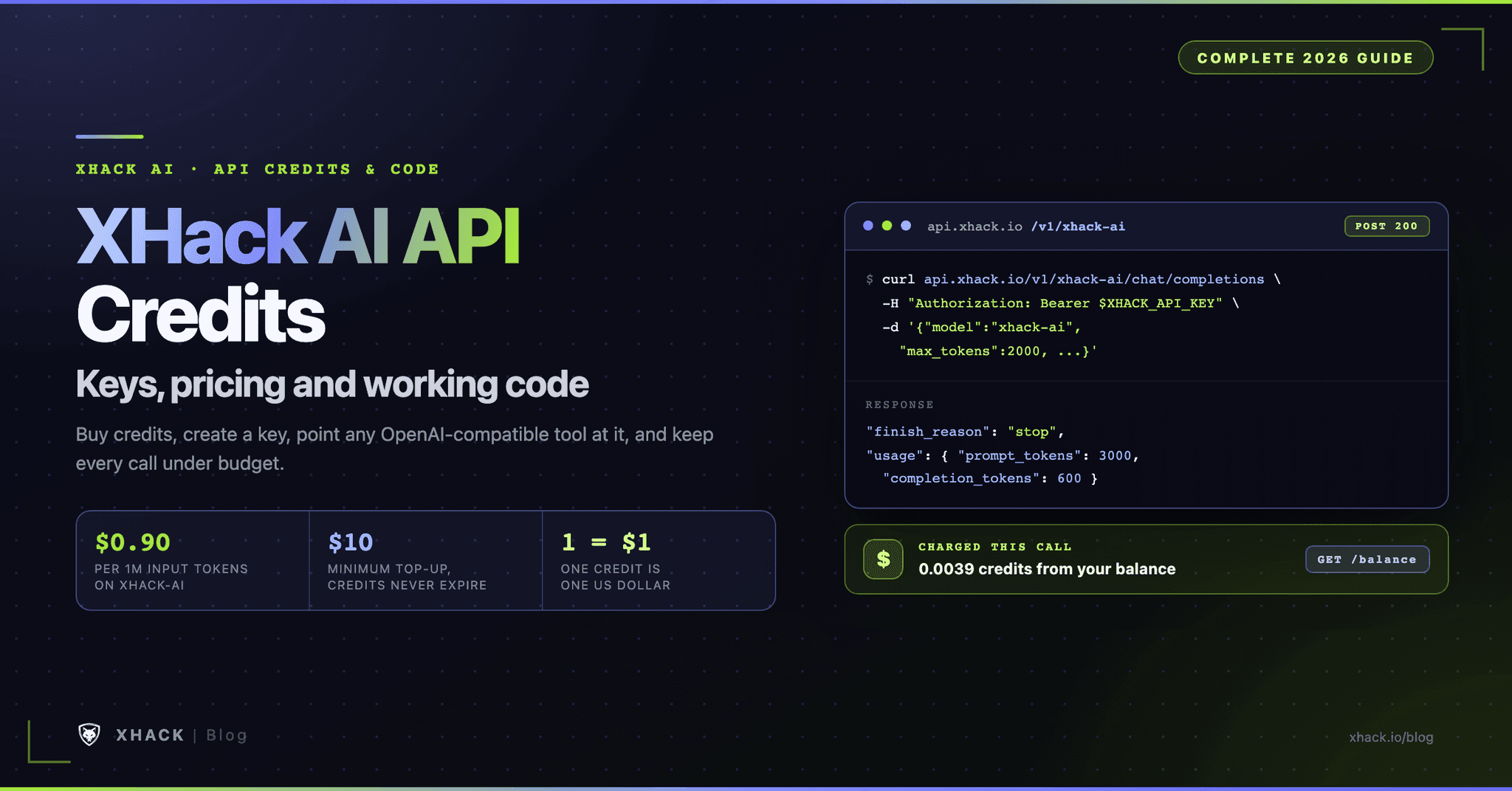Image resolution: width=1512 pixels, height=791 pixels.
Task: Click the "completion_tokens": 600 line
Action: click(990, 478)
